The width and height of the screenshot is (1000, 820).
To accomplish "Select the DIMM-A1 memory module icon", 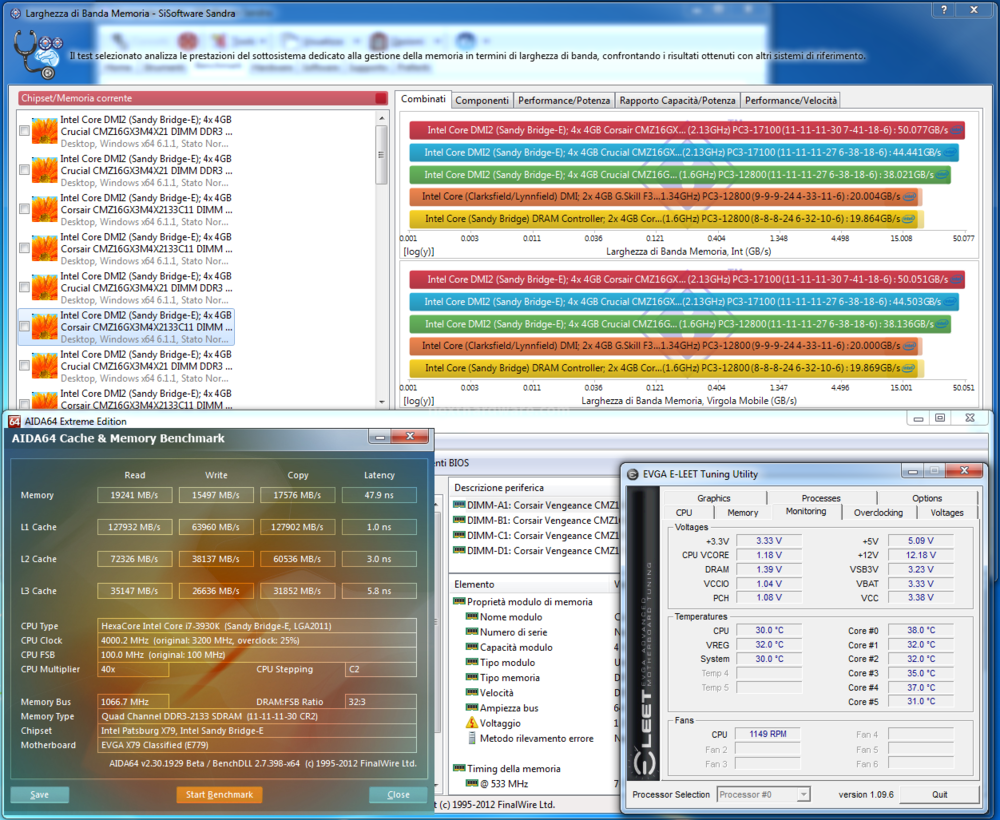I will tap(459, 505).
